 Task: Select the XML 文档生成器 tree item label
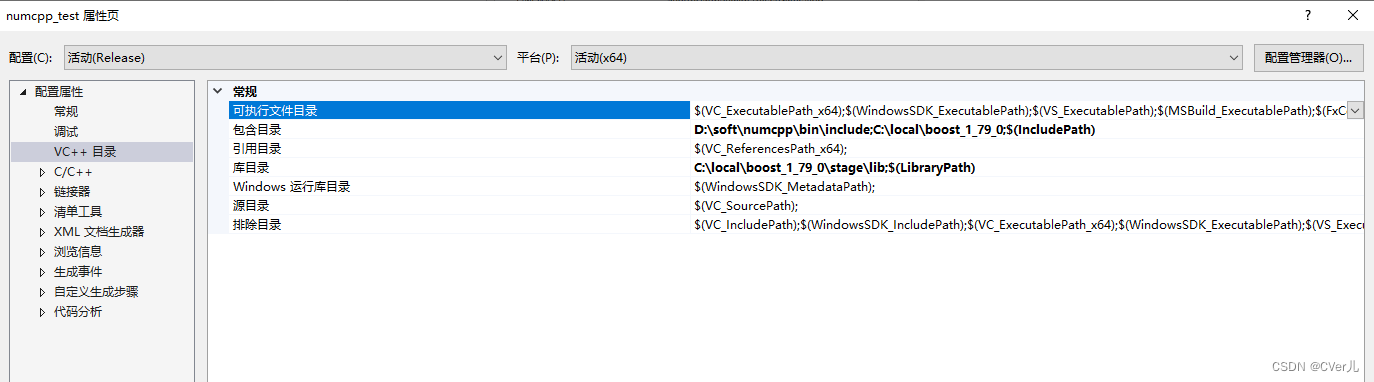pyautogui.click(x=99, y=232)
